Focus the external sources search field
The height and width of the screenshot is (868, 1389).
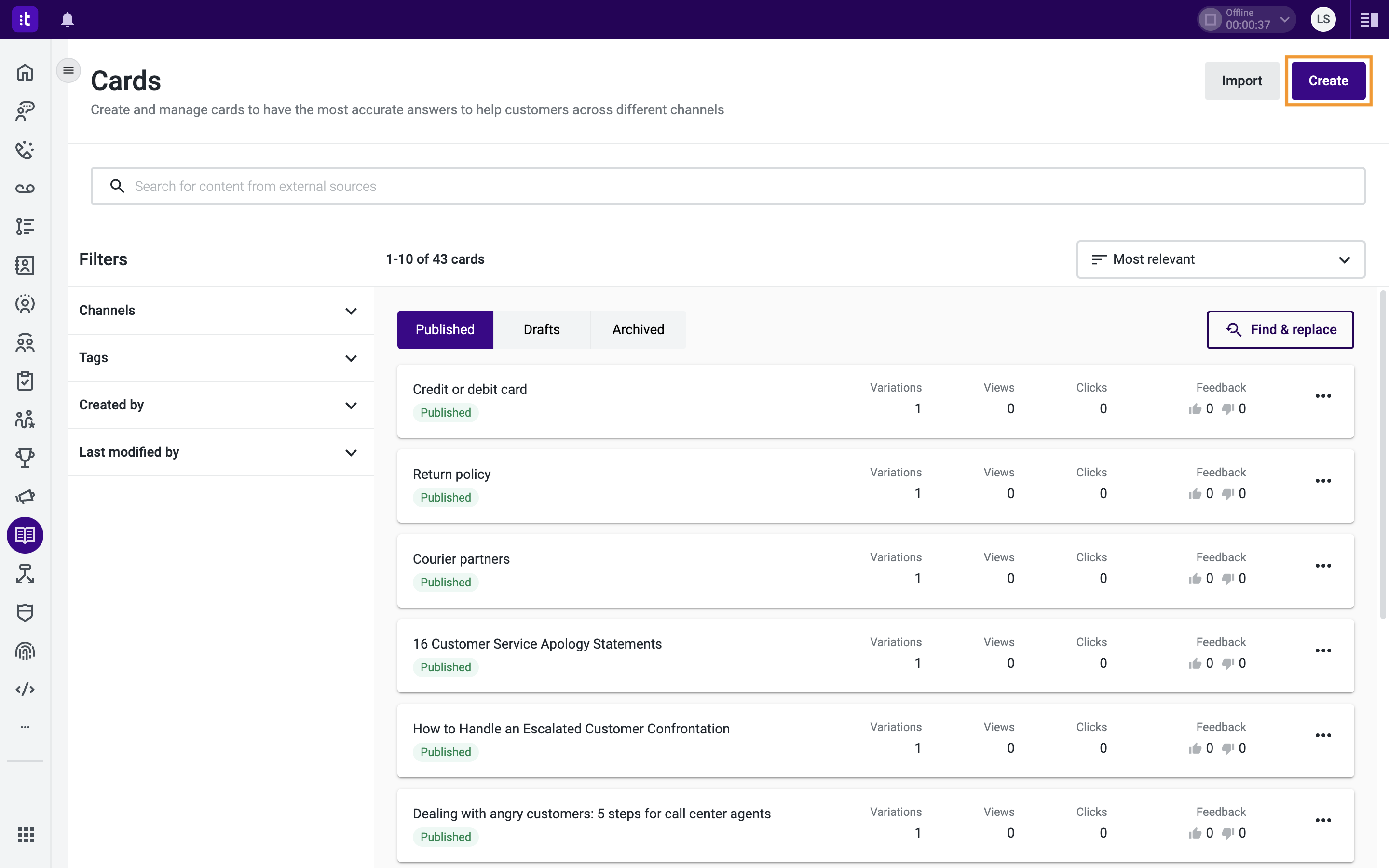728,186
